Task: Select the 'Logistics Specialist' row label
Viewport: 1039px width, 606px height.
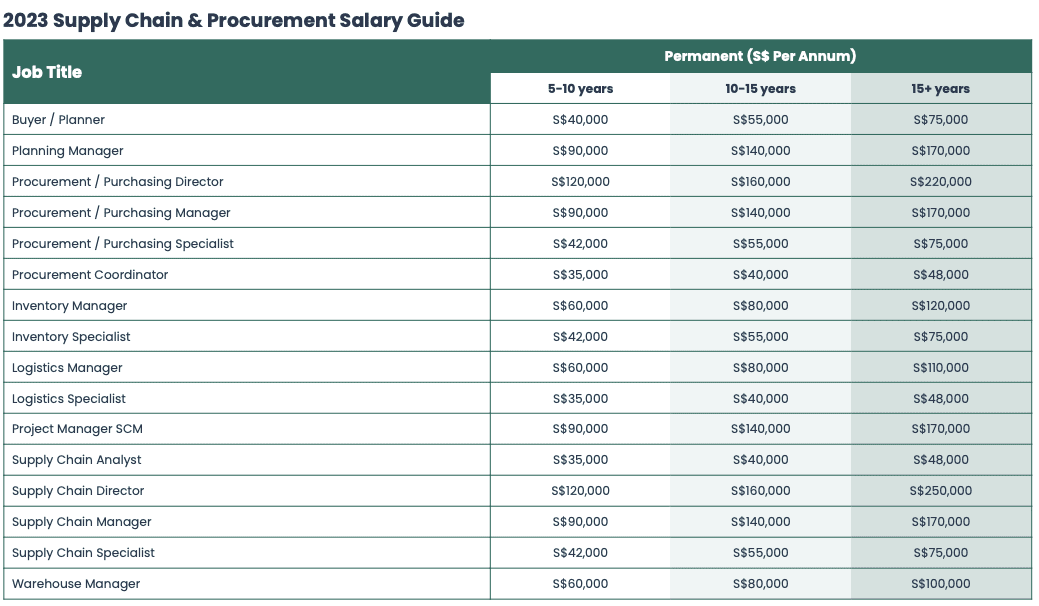Action: [69, 399]
